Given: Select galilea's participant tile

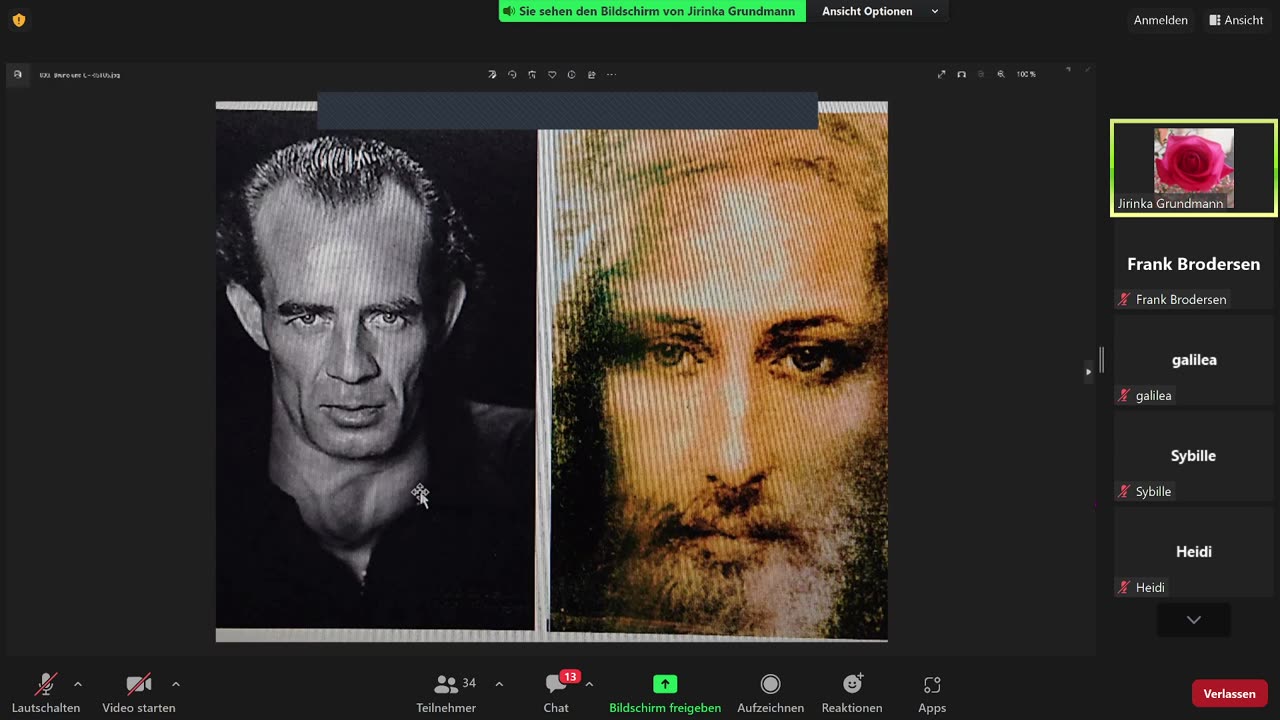Looking at the screenshot, I should [x=1194, y=360].
